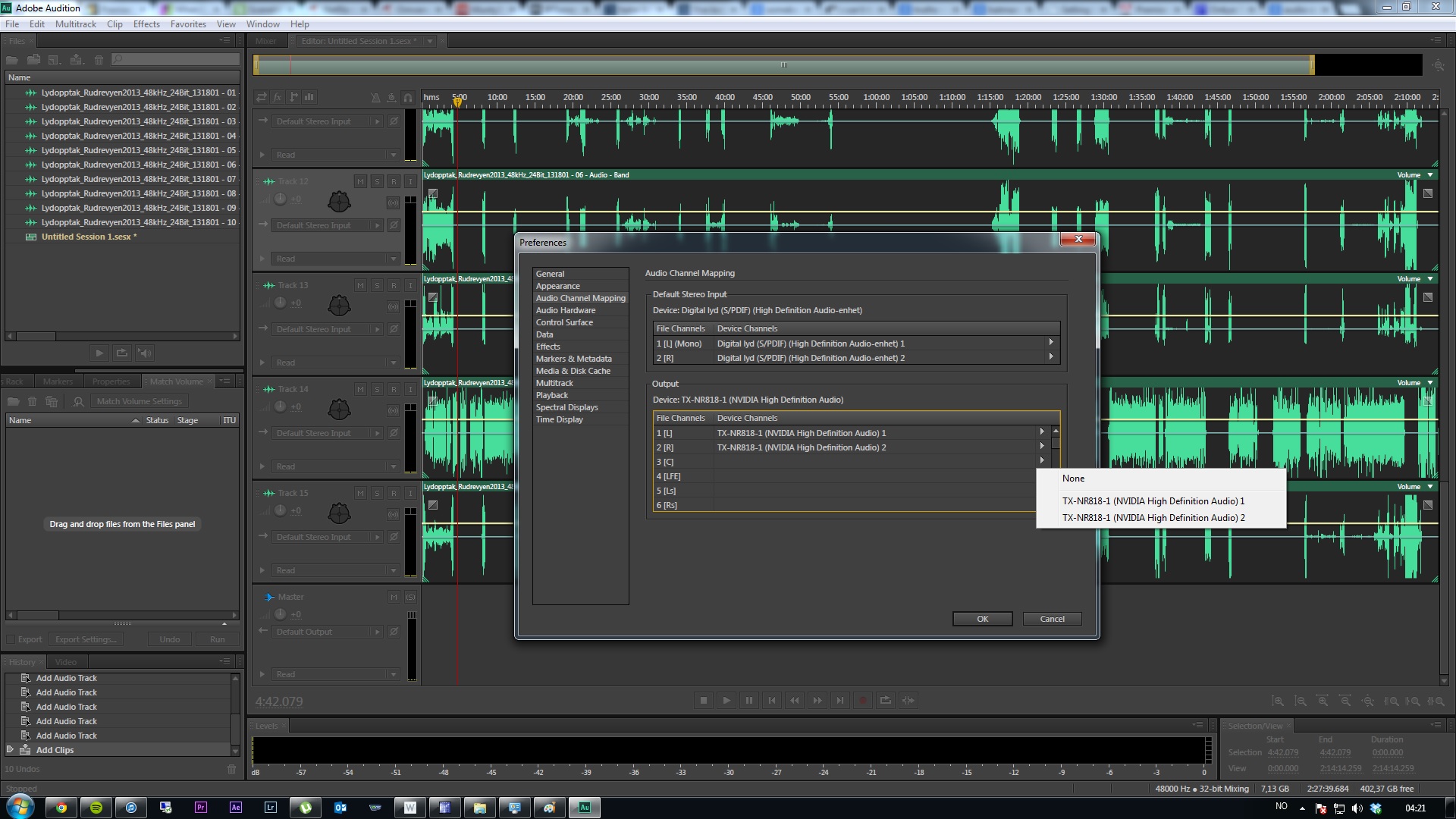Image resolution: width=1456 pixels, height=819 pixels.
Task: Click the Pause transport button
Action: (749, 700)
